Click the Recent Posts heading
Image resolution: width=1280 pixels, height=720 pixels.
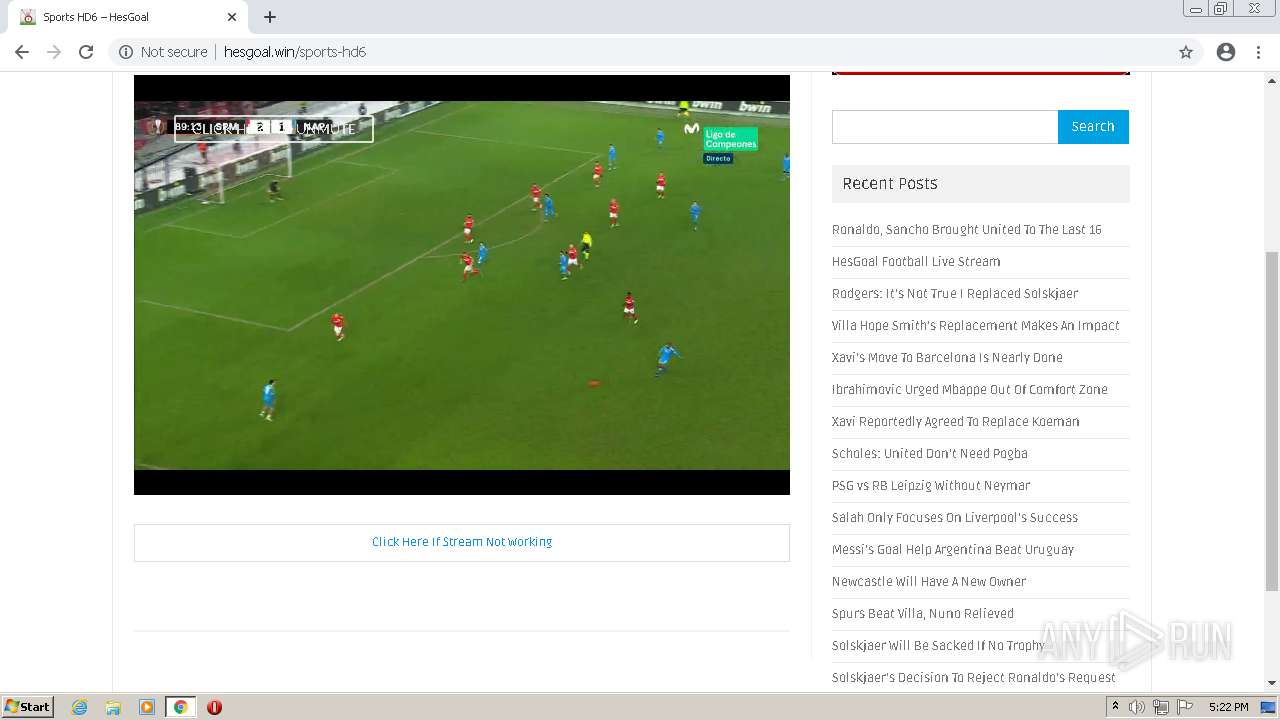click(890, 184)
